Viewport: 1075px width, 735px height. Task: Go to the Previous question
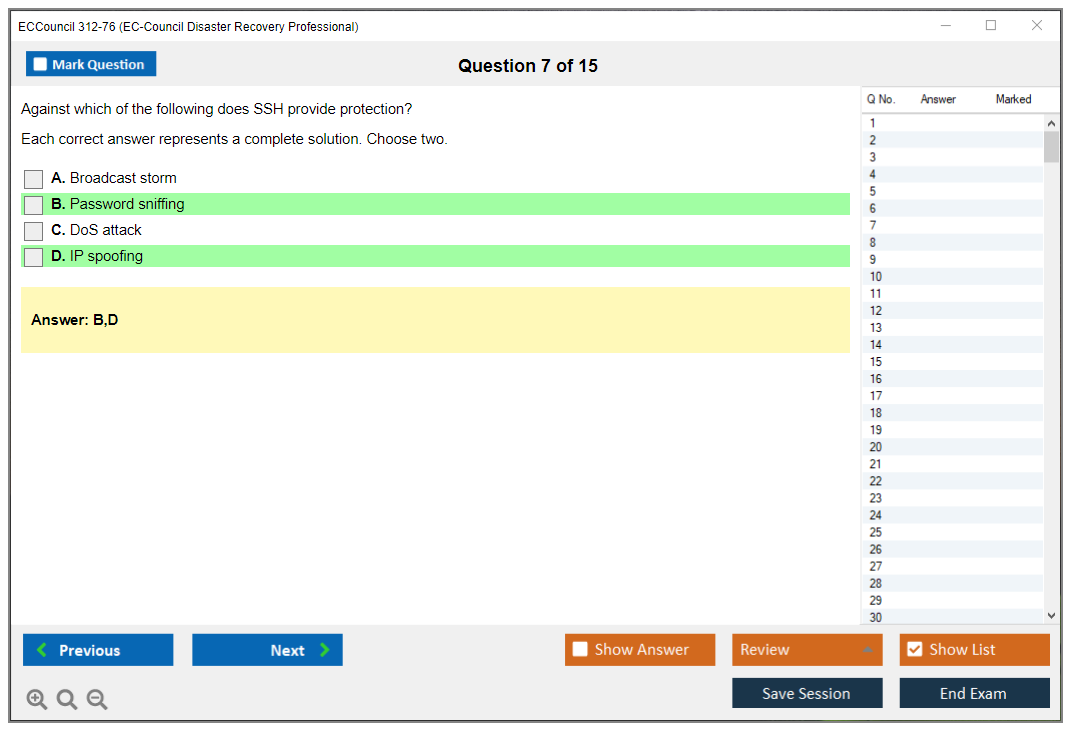point(98,650)
